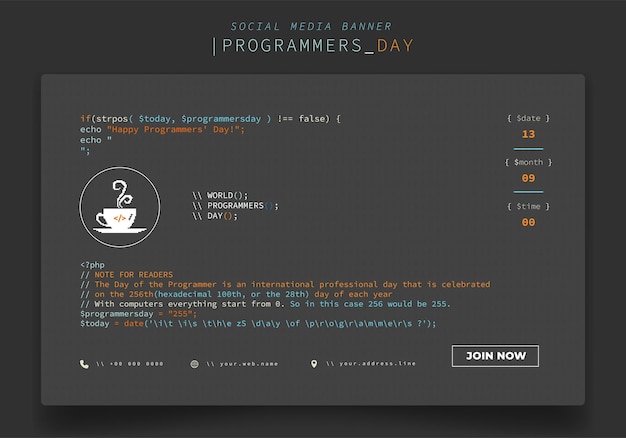Click the comment 'on the 256th(hexadecimal 100th'

236,294
